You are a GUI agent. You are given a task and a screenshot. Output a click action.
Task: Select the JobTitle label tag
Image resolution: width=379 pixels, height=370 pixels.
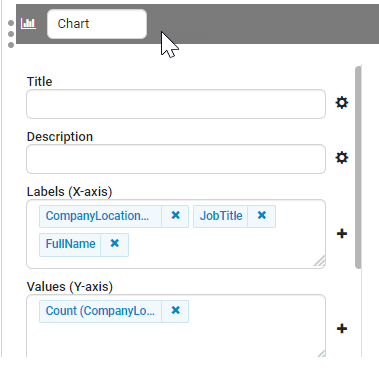tap(221, 216)
